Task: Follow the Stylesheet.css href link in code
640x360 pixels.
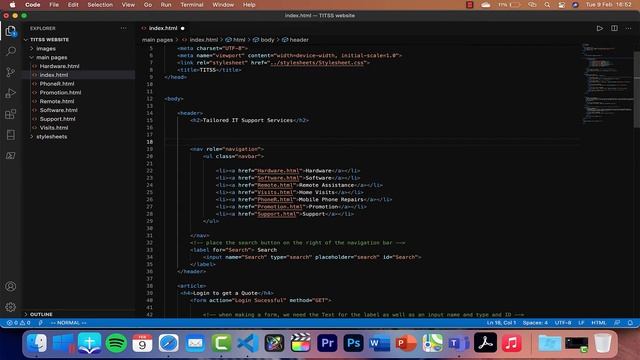Action: pos(317,63)
